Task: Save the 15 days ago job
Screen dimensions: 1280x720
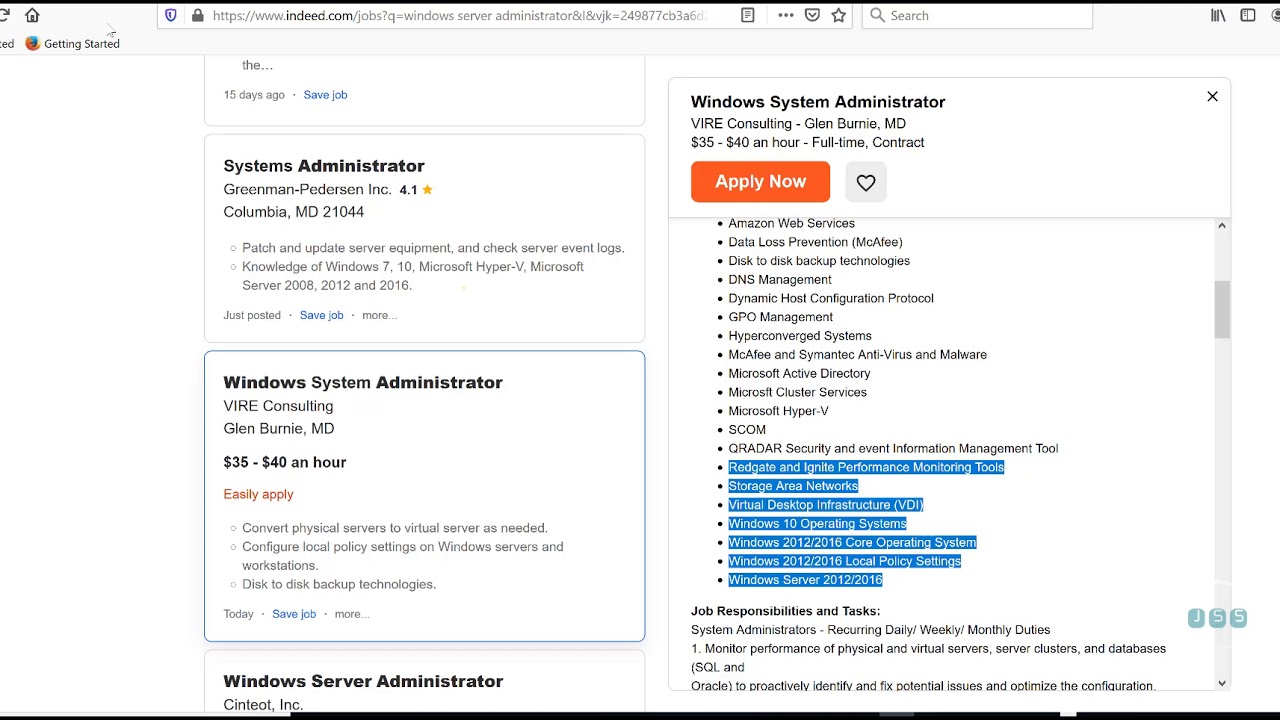Action: point(325,94)
